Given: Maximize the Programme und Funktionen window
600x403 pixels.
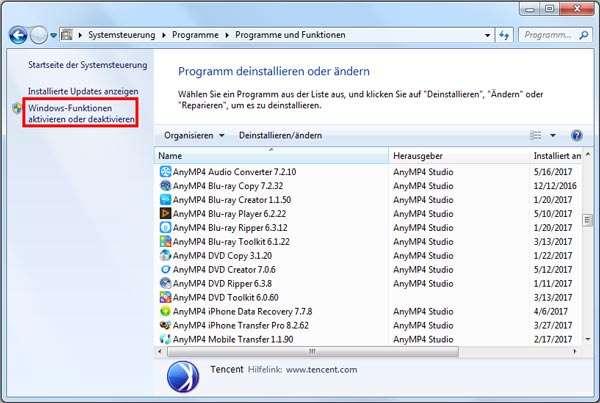Looking at the screenshot, I should click(549, 9).
